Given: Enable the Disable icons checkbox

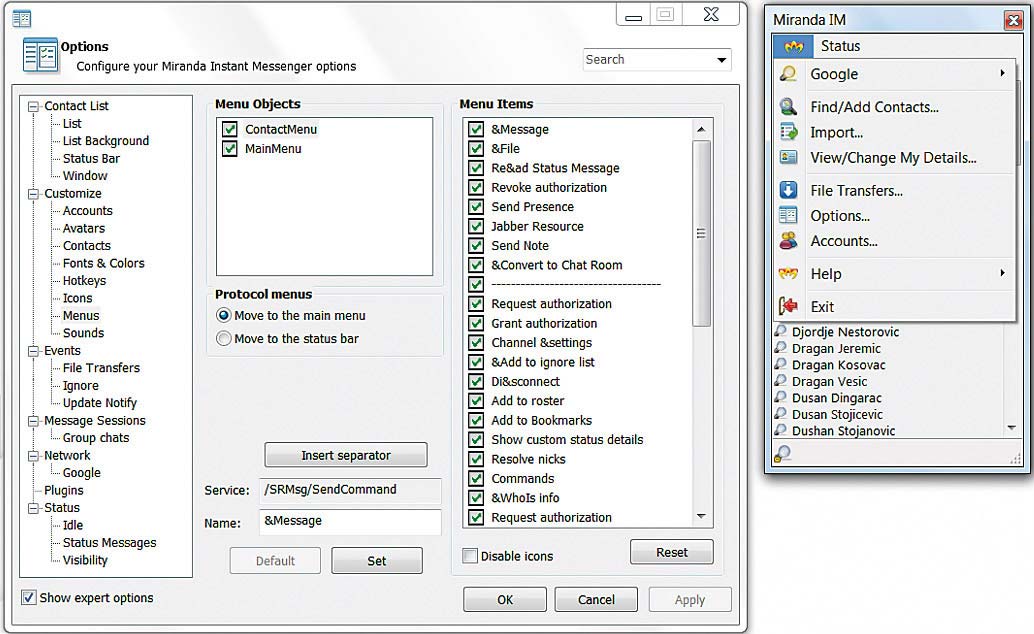Looking at the screenshot, I should (470, 555).
